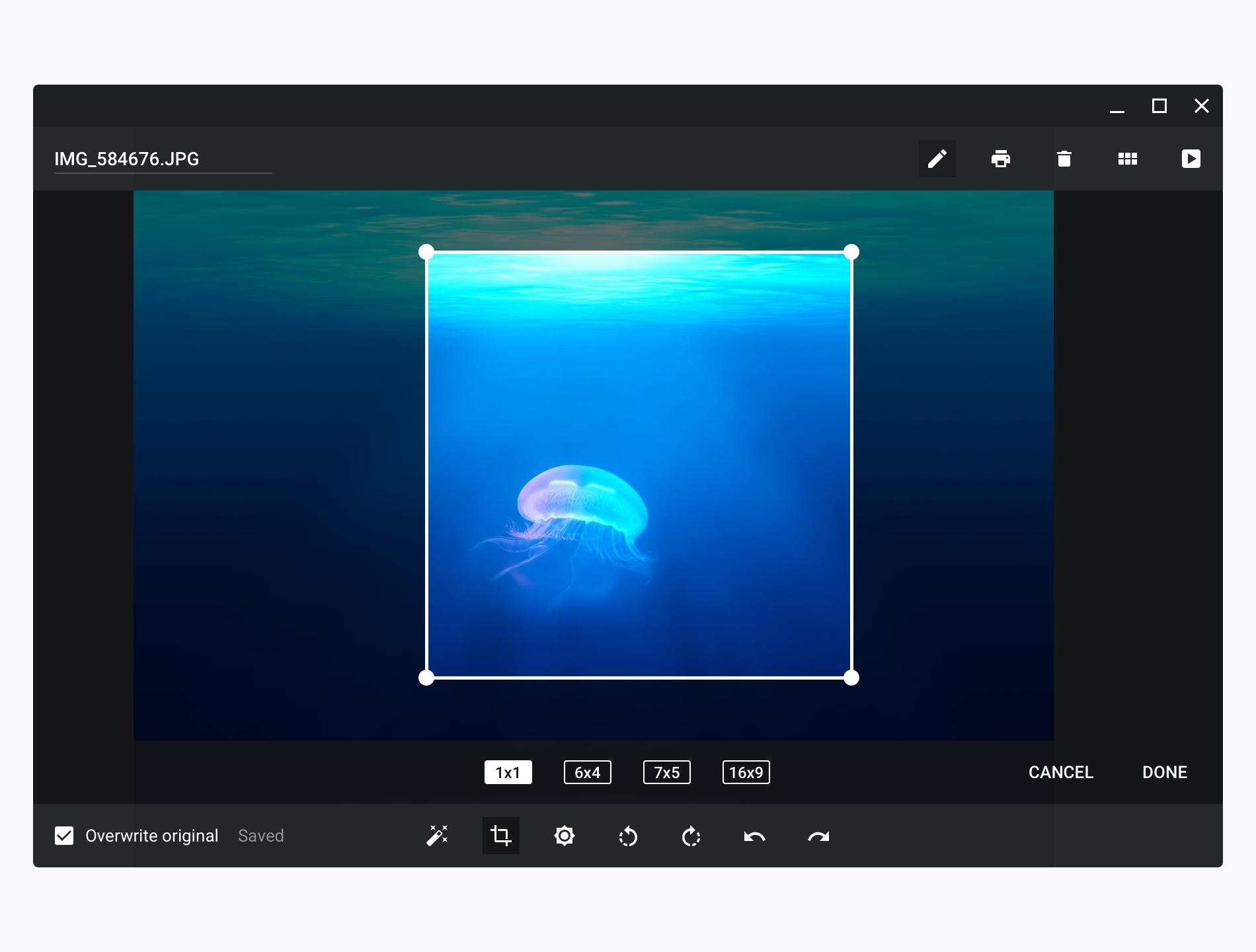This screenshot has height=952, width=1256.
Task: Apply auto-fix magic wand tool
Action: 437,836
